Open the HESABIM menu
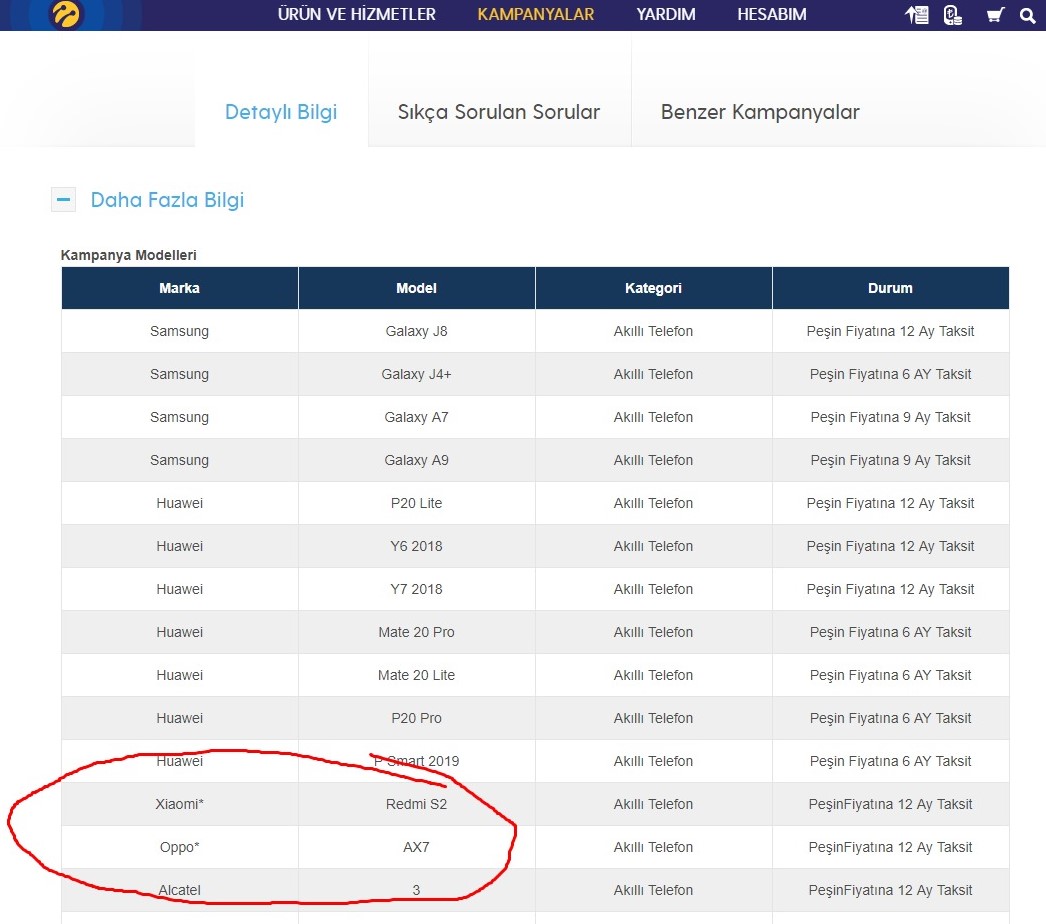 click(x=772, y=14)
